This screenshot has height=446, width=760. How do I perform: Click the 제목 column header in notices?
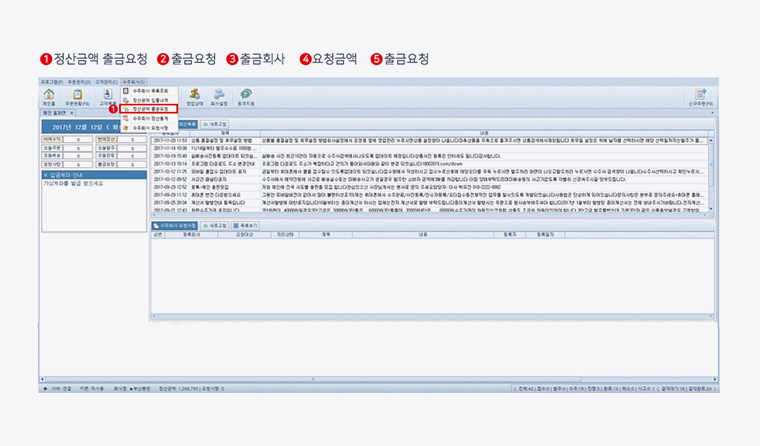224,132
